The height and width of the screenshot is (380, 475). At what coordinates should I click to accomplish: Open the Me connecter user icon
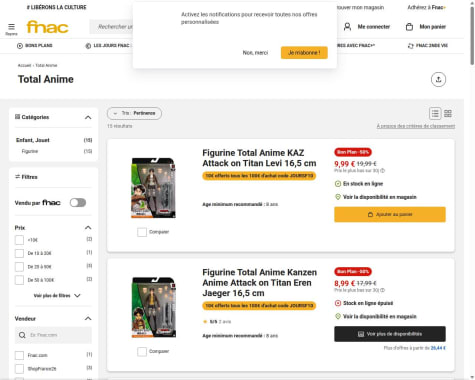pos(347,27)
